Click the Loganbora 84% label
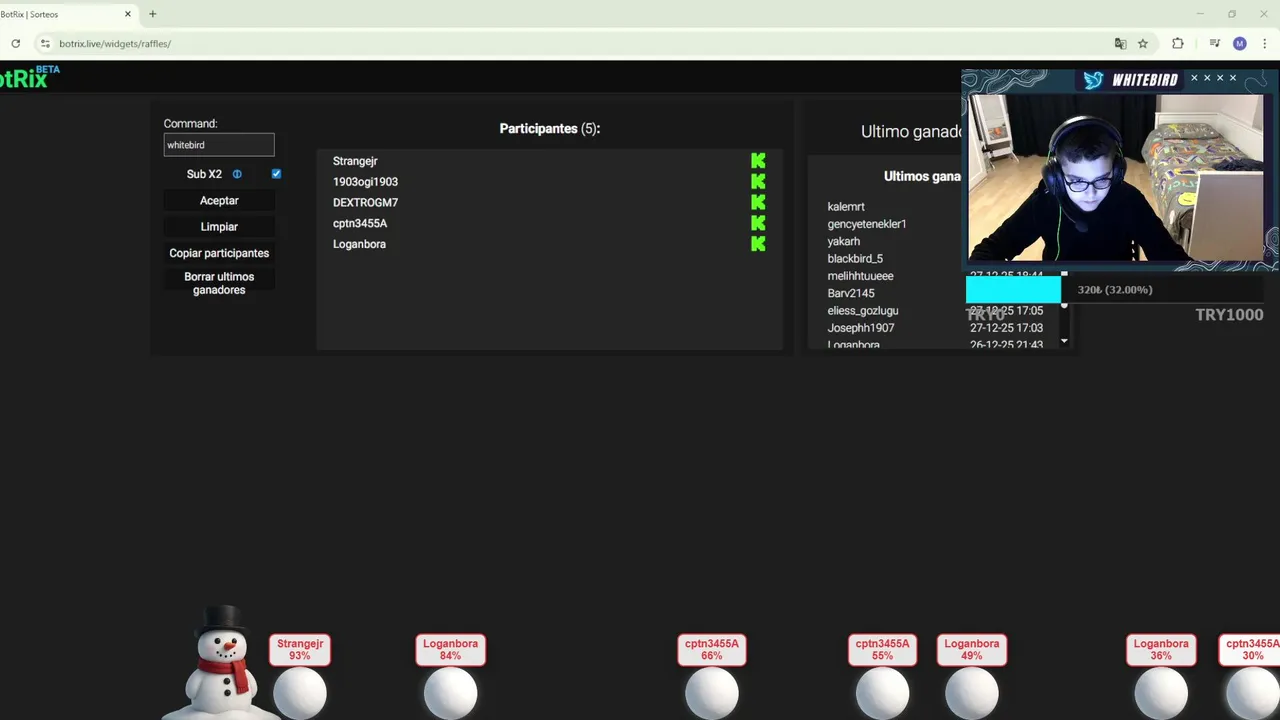Image resolution: width=1280 pixels, height=720 pixels. pos(451,650)
